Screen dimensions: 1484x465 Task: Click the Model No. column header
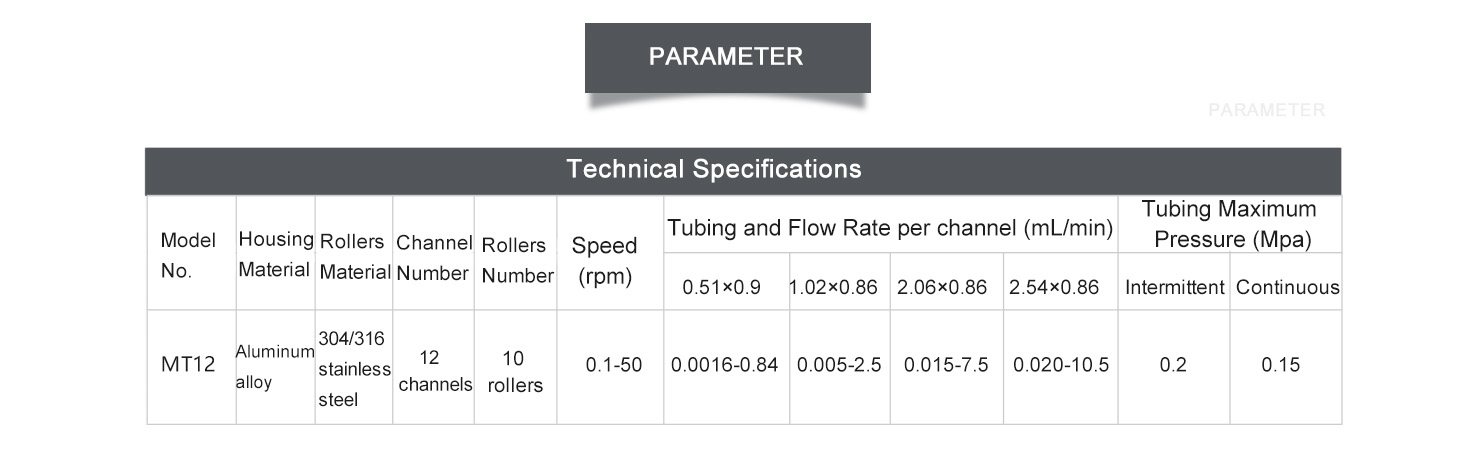click(191, 254)
